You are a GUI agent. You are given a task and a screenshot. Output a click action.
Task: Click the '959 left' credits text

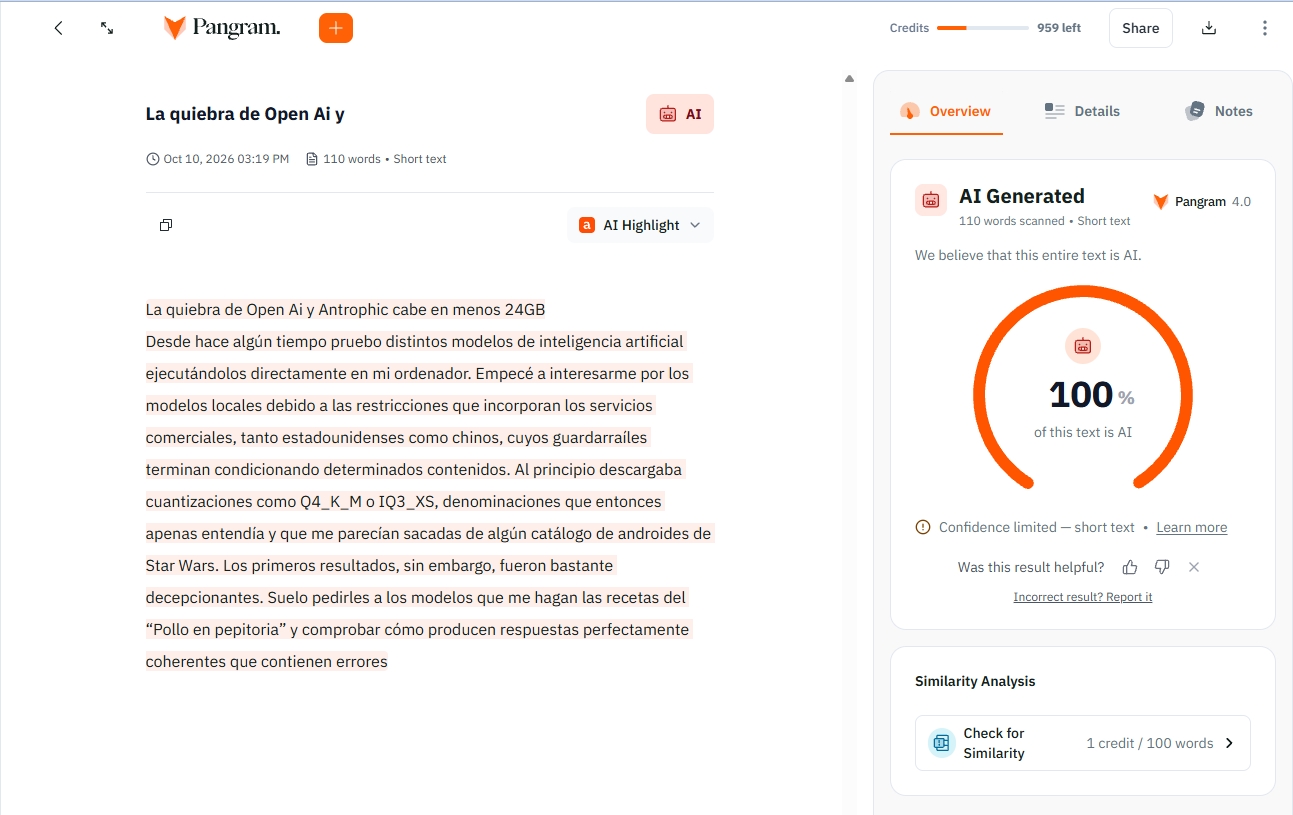1059,28
